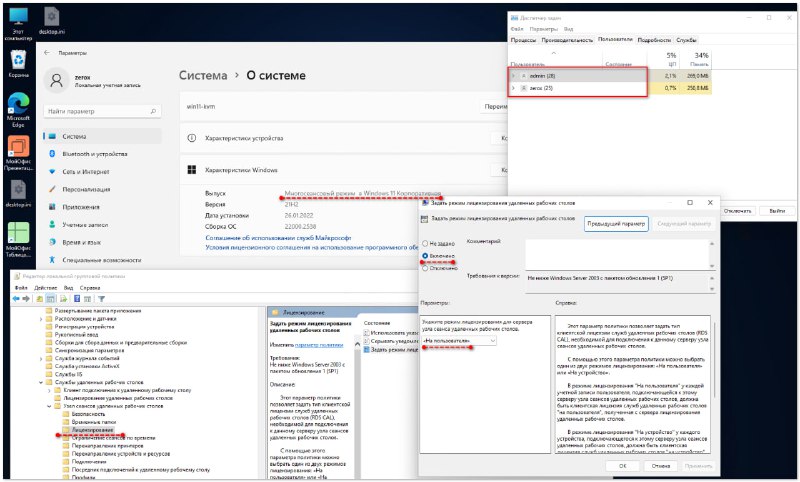Select Перенаправление принтеров folder in tree
The width and height of the screenshot is (800, 482).
(109, 446)
